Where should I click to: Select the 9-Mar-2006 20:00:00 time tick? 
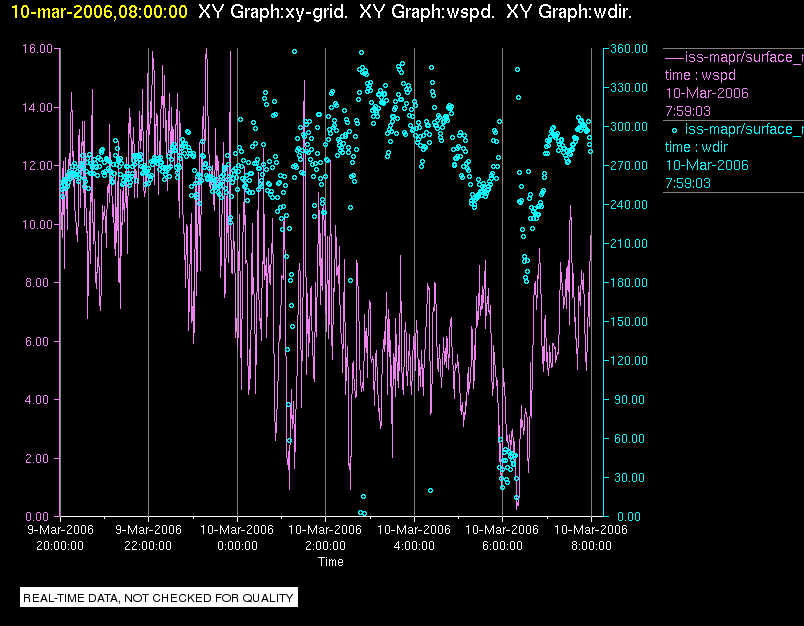(x=60, y=537)
